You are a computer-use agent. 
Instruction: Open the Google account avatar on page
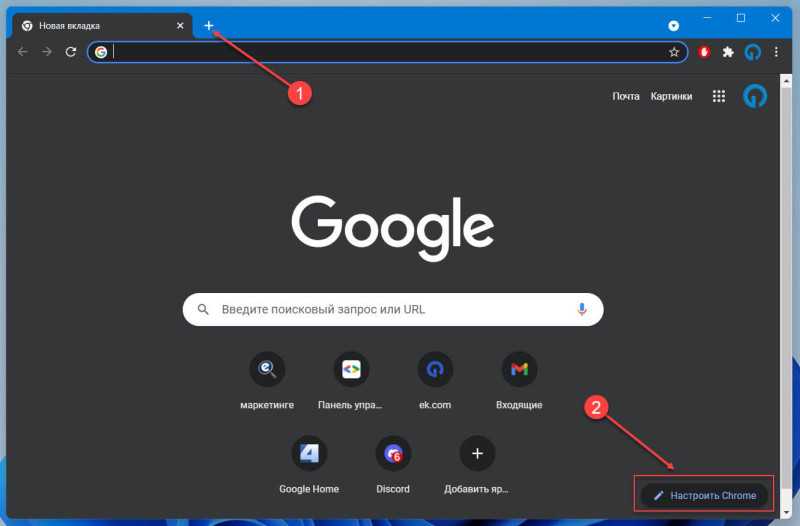click(x=755, y=96)
